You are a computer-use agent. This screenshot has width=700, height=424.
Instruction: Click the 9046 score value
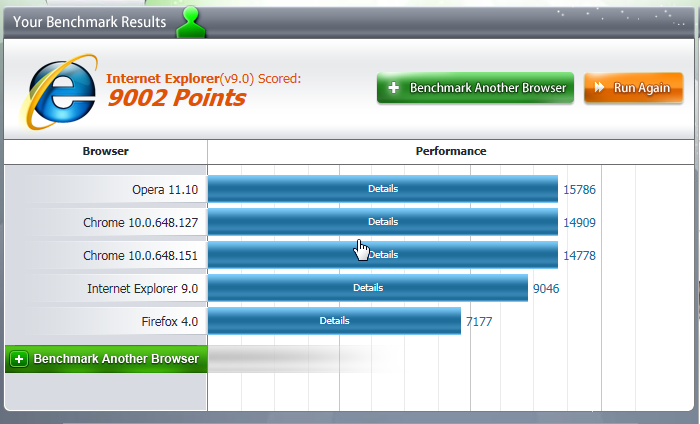pyautogui.click(x=546, y=289)
